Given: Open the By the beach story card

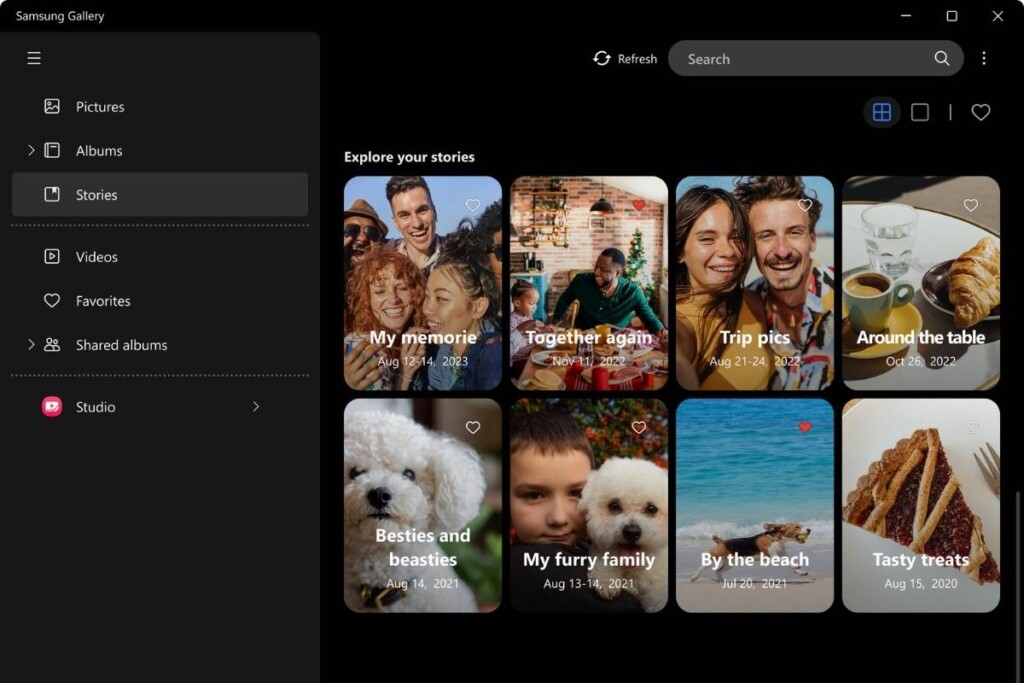Looking at the screenshot, I should pyautogui.click(x=754, y=505).
